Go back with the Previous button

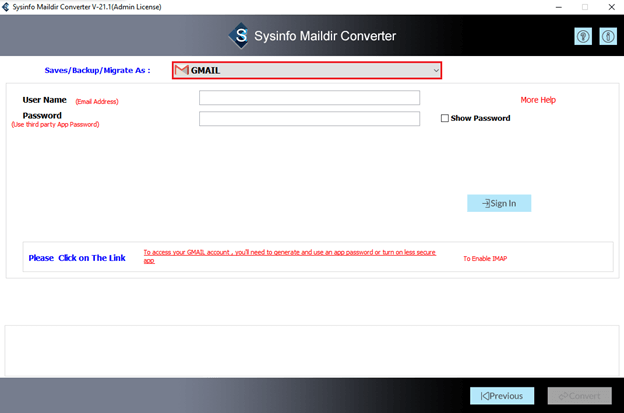(x=502, y=396)
